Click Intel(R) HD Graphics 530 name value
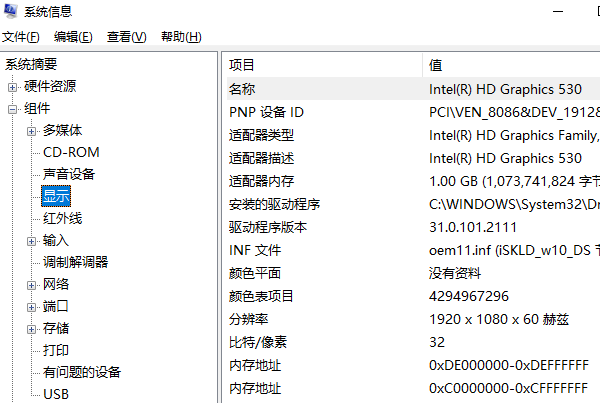Image resolution: width=600 pixels, height=403 pixels. point(505,89)
